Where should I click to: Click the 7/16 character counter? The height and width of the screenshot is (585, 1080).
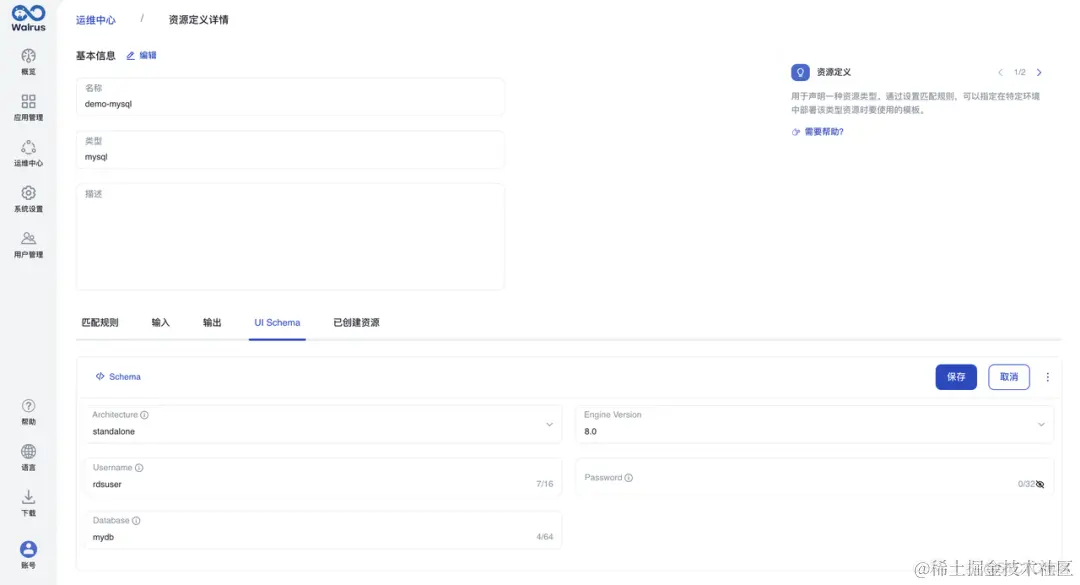point(544,484)
